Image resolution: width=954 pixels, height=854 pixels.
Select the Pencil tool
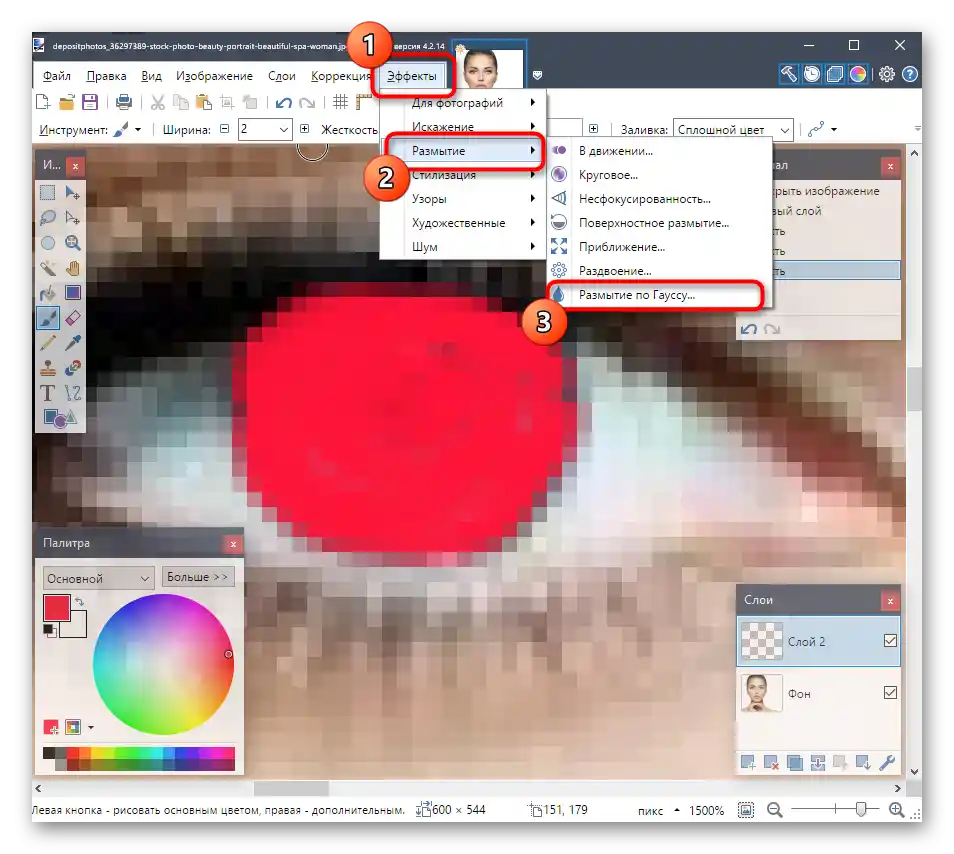coord(47,343)
